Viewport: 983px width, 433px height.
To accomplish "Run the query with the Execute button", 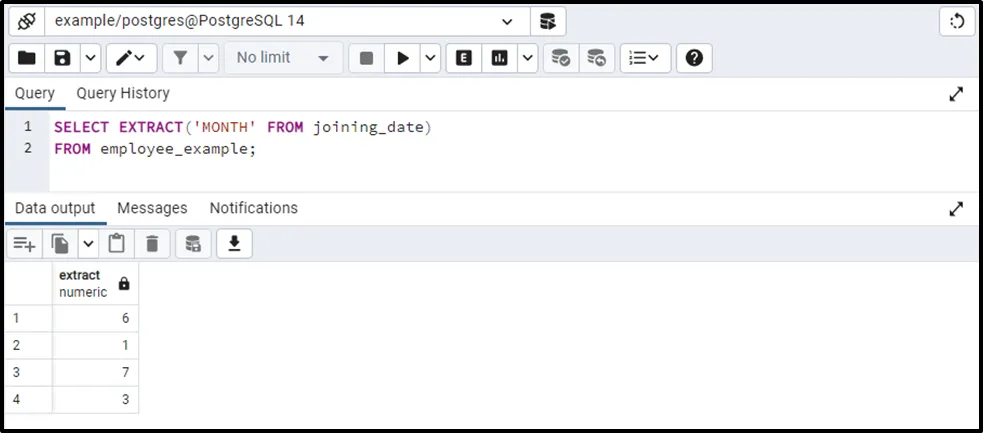I will click(402, 58).
